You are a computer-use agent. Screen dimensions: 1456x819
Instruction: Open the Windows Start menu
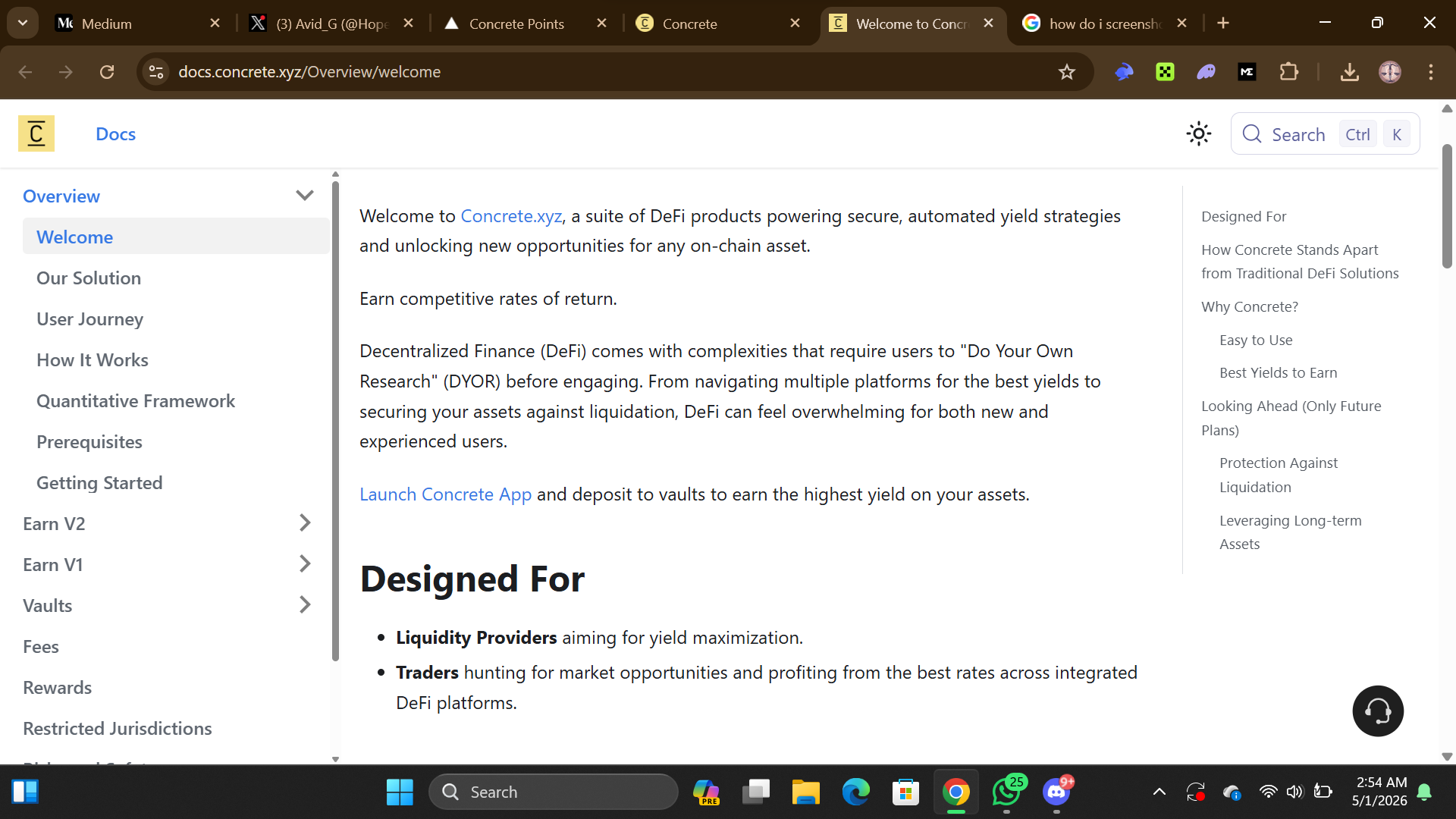pyautogui.click(x=400, y=792)
